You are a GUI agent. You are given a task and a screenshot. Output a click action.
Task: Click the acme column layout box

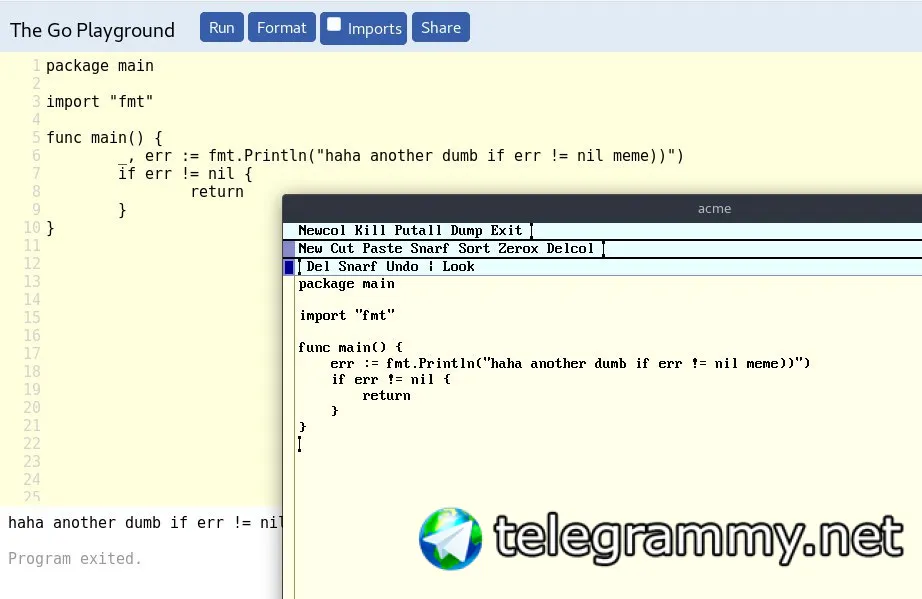pyautogui.click(x=289, y=249)
